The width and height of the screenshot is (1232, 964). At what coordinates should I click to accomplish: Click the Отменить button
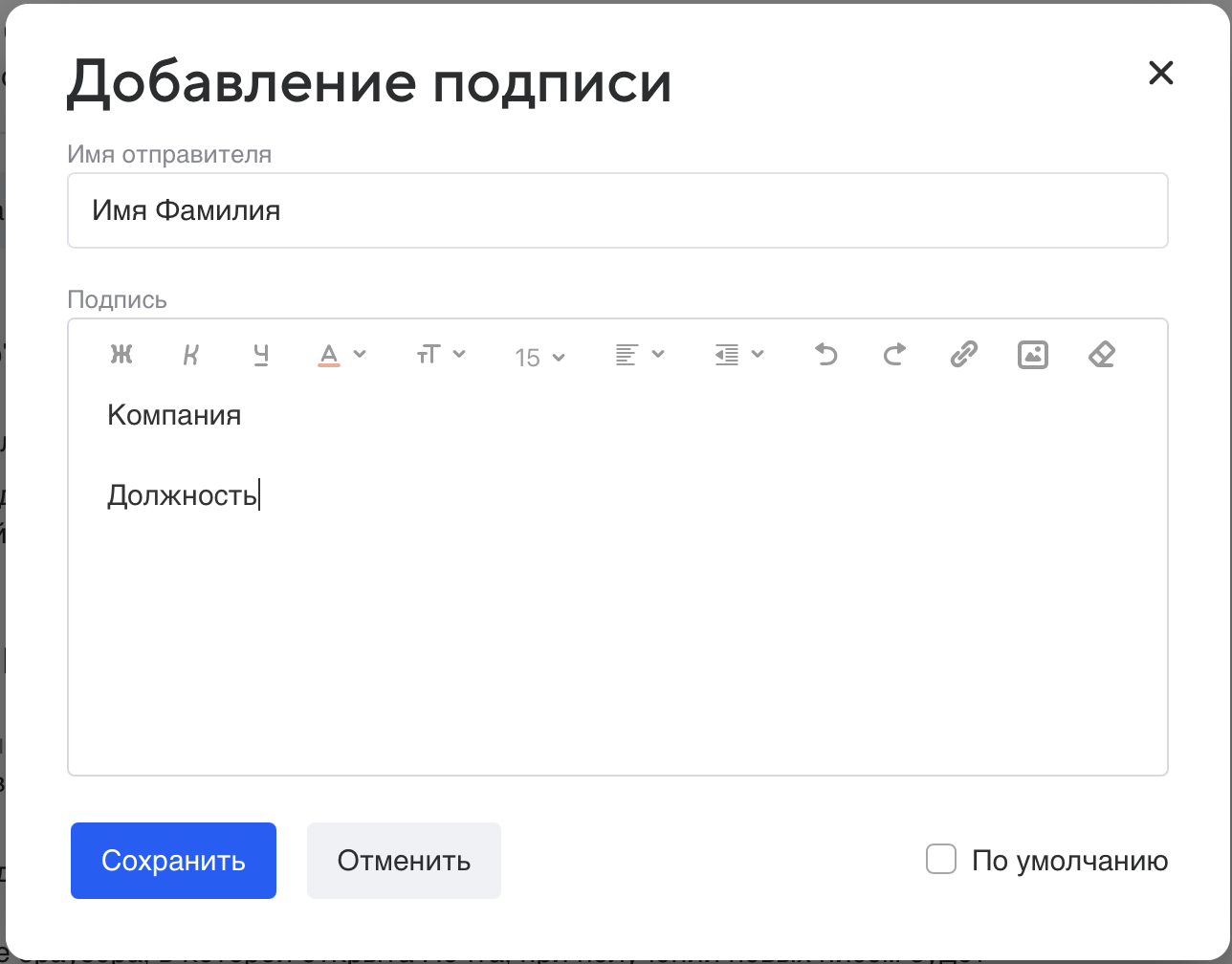404,861
